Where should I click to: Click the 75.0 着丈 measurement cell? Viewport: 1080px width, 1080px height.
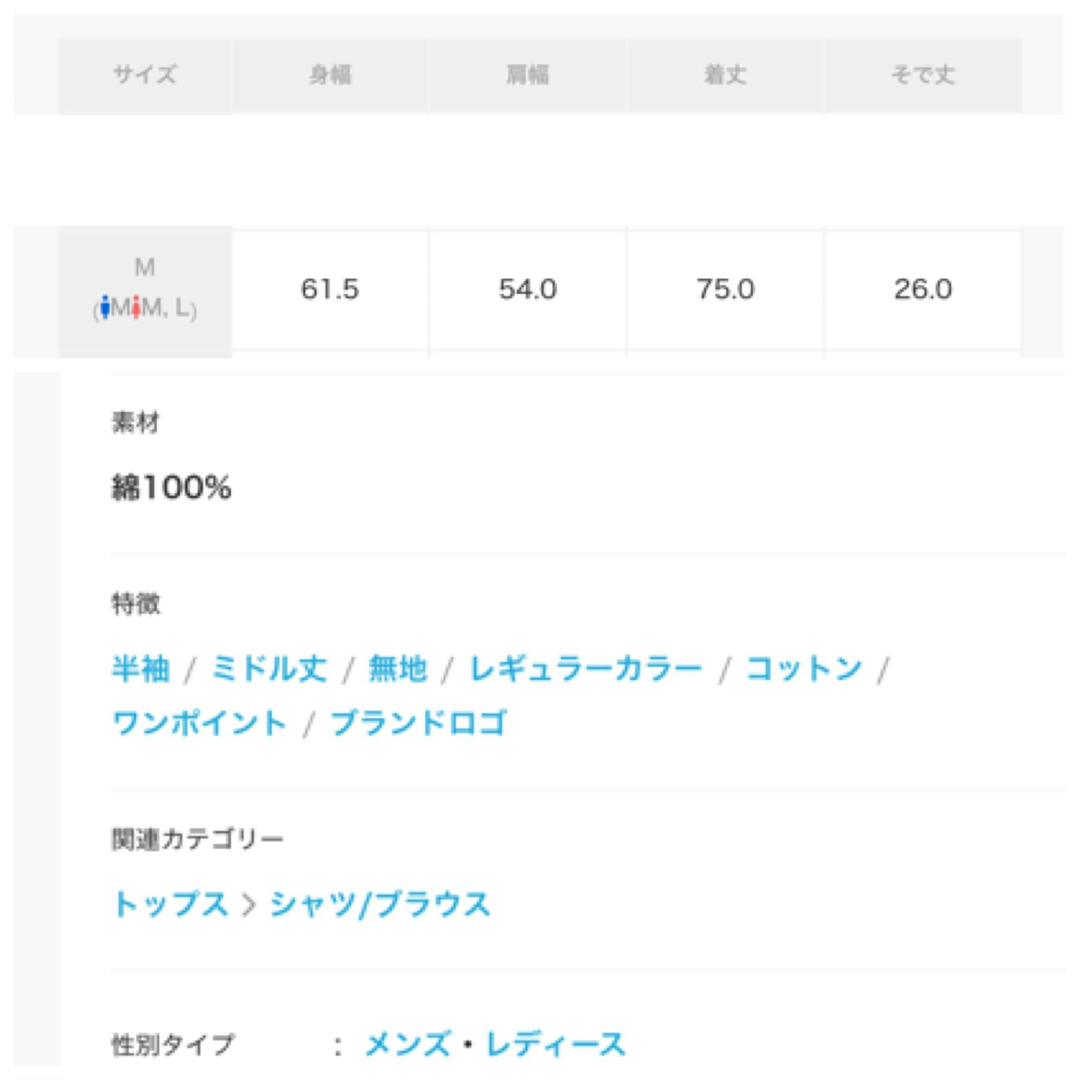click(725, 289)
